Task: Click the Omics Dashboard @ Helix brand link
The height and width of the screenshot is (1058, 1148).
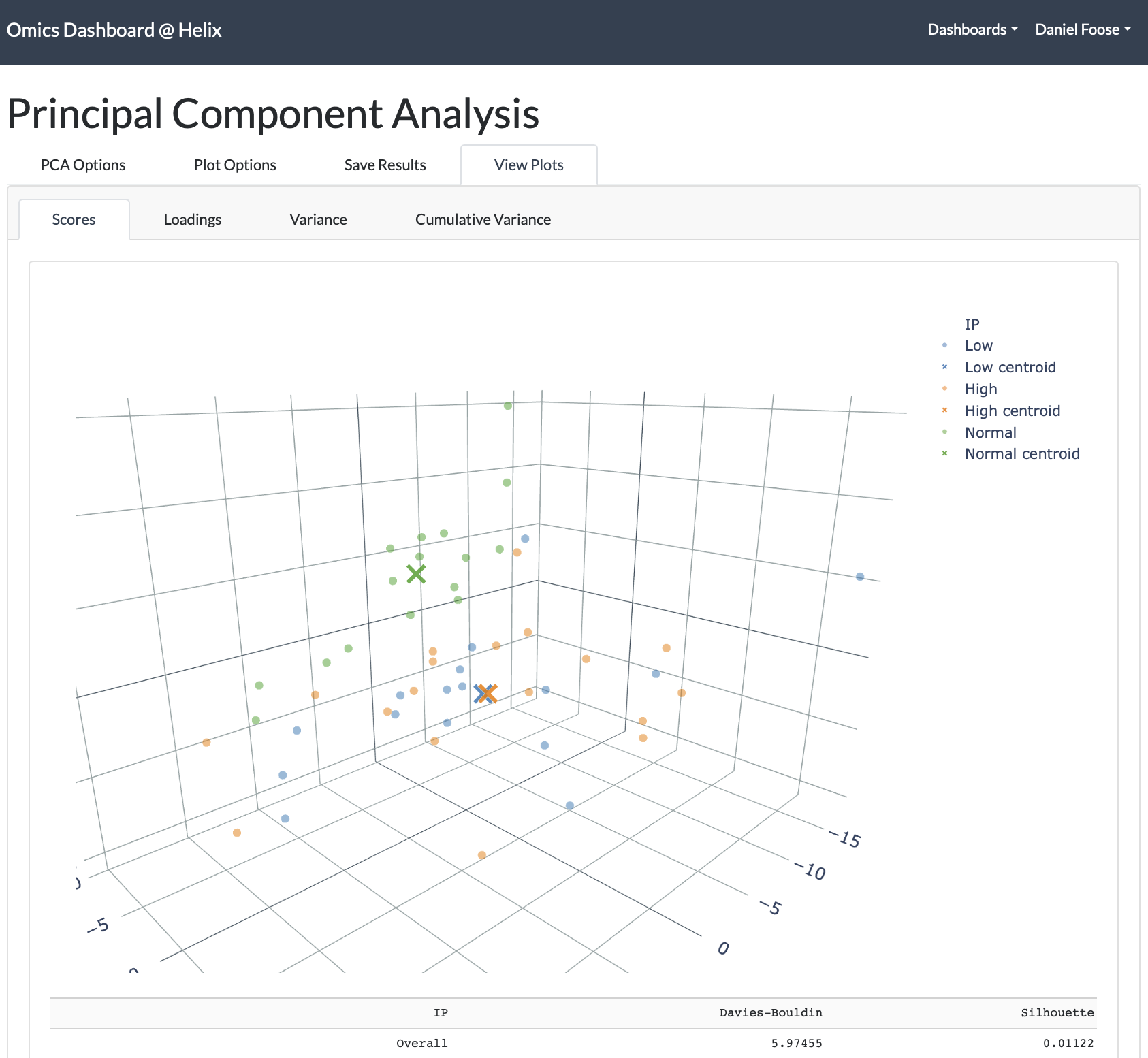Action: 114,30
